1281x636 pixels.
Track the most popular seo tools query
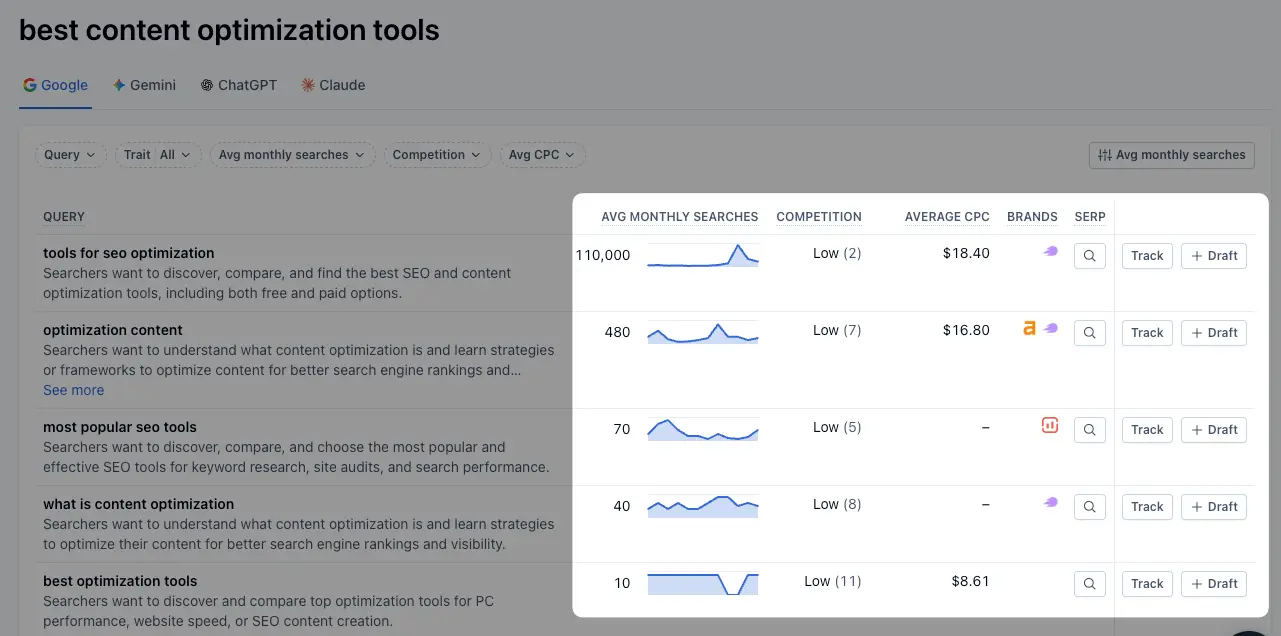coord(1147,430)
